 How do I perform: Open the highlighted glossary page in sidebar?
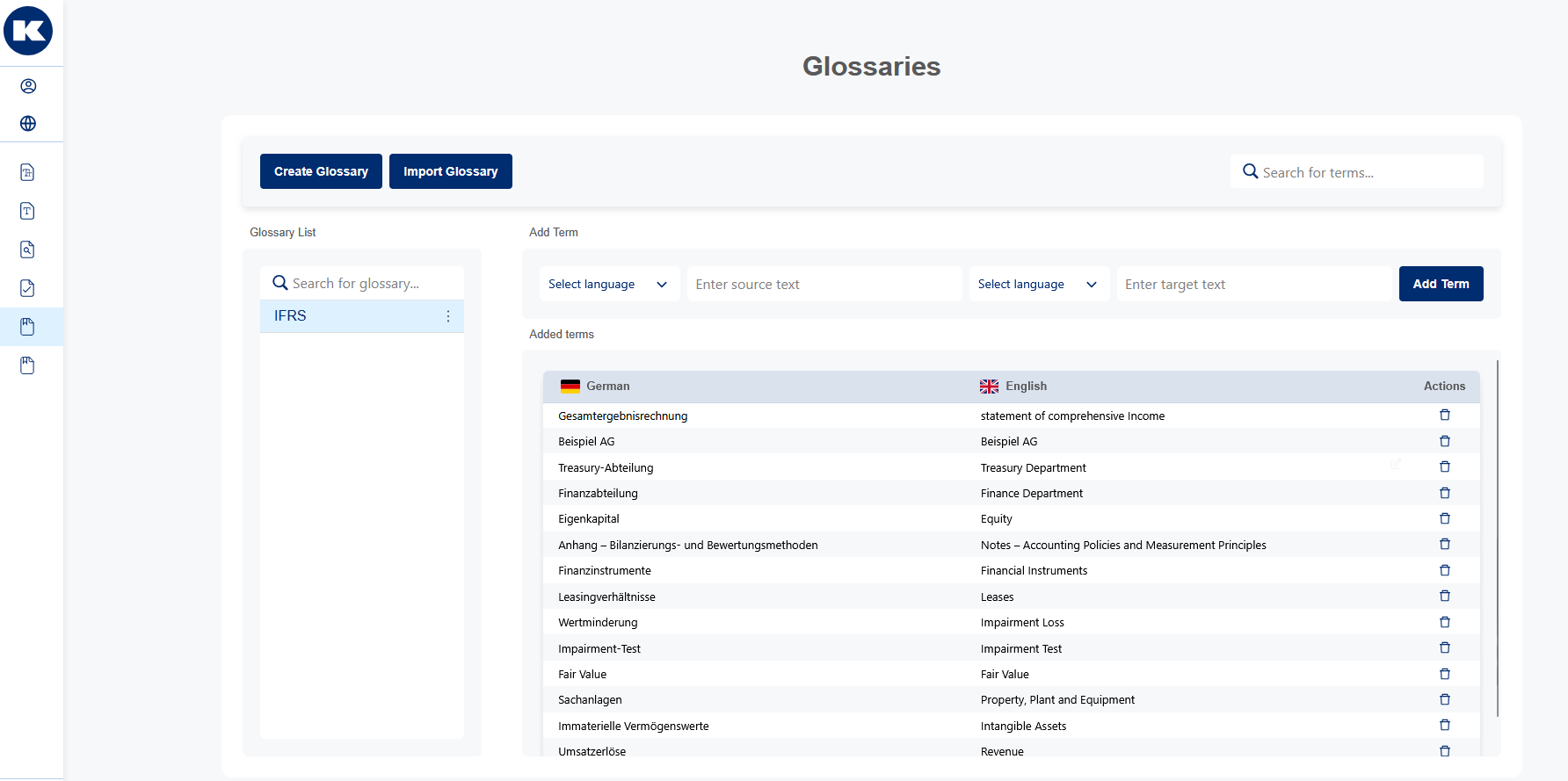click(x=27, y=327)
